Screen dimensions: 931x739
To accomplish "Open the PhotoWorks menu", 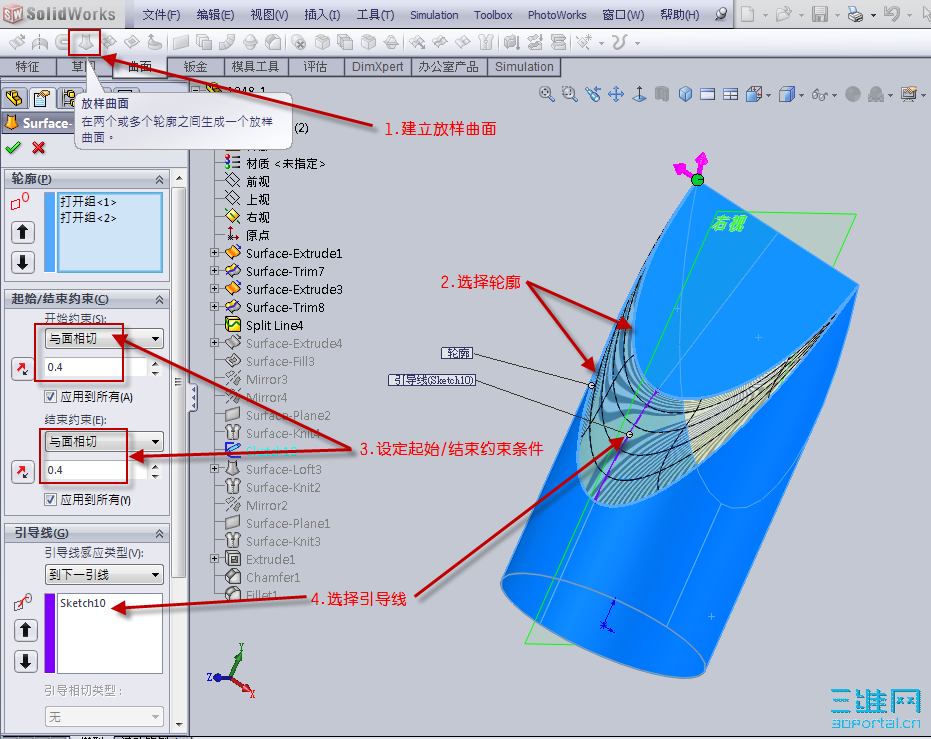I will [x=557, y=15].
